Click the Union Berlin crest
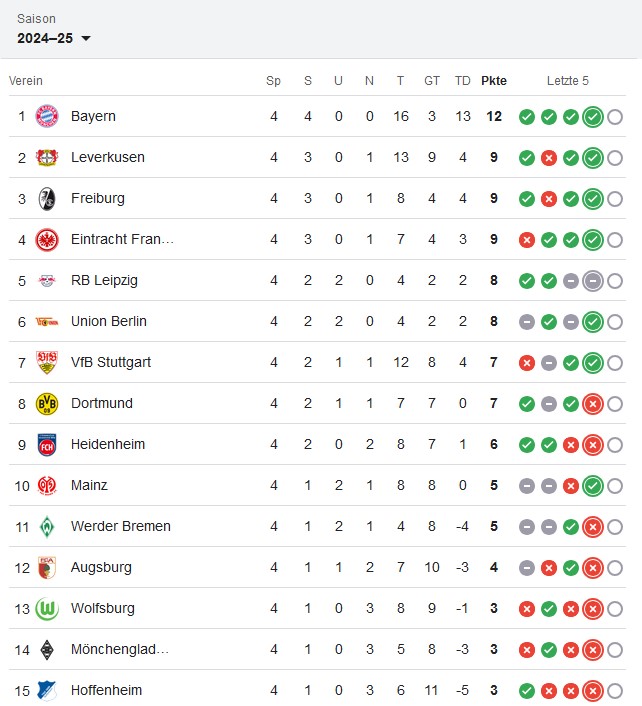 47,321
